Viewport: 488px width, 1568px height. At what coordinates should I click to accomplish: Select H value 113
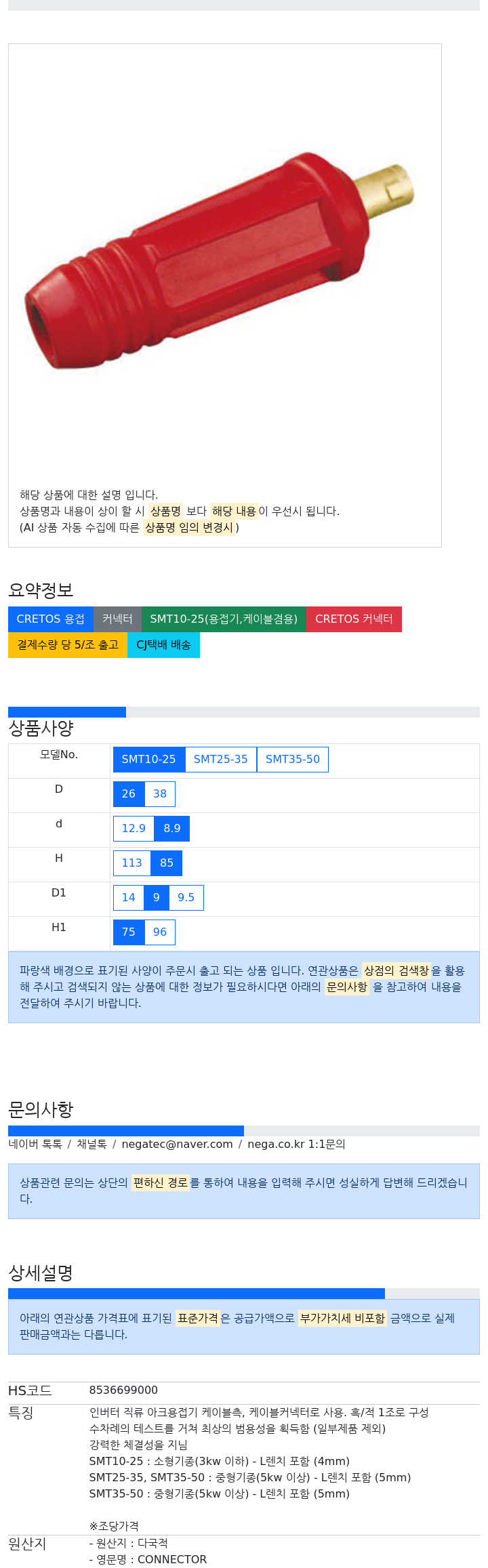[131, 863]
